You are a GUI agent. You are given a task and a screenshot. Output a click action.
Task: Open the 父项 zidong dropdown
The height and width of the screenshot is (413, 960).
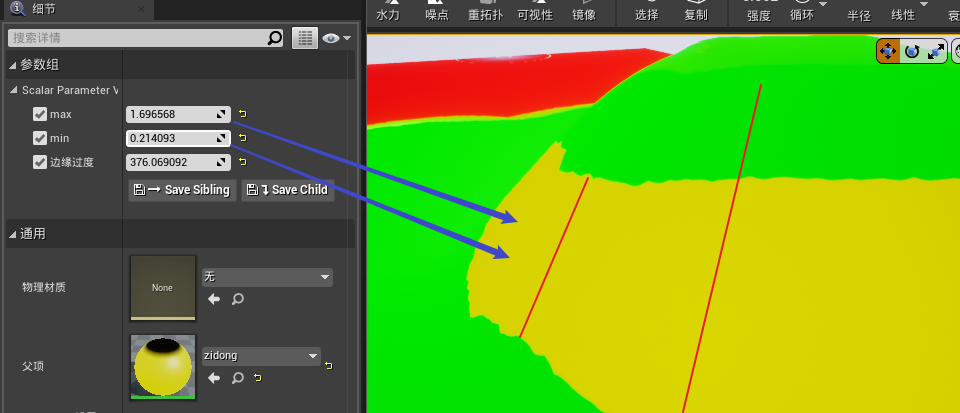pos(261,356)
